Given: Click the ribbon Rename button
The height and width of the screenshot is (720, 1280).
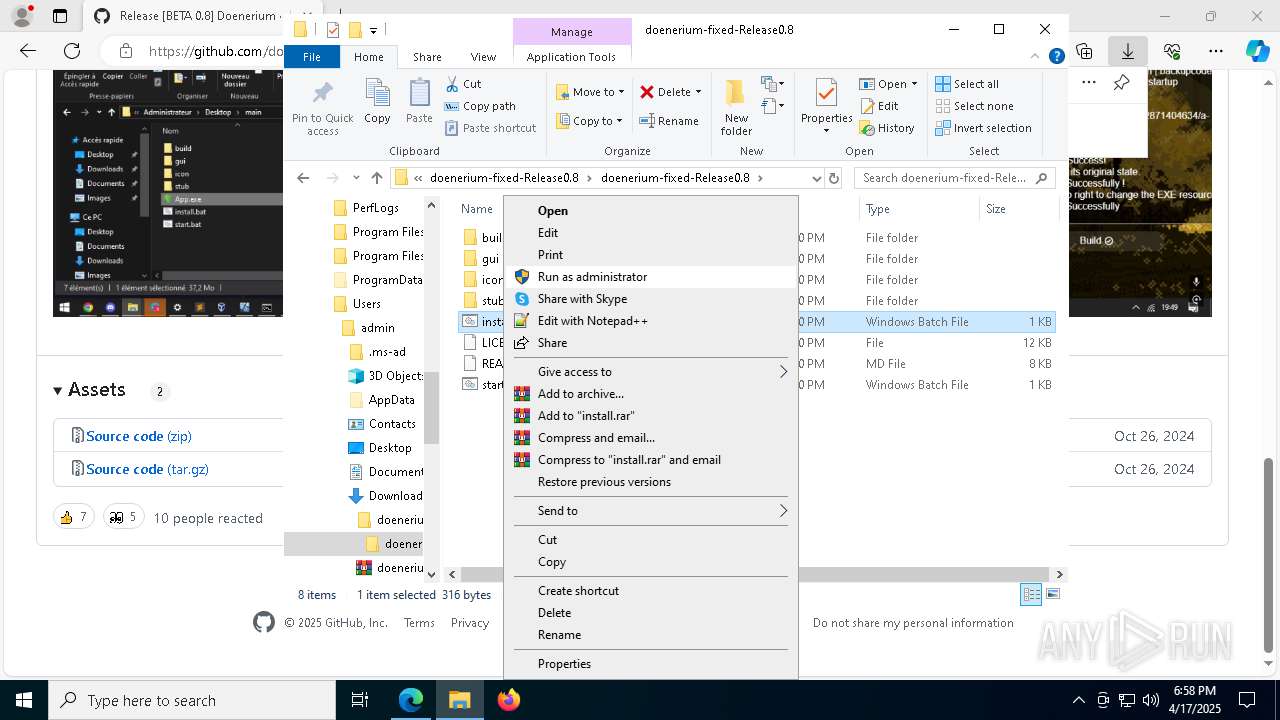Looking at the screenshot, I should coord(669,121).
